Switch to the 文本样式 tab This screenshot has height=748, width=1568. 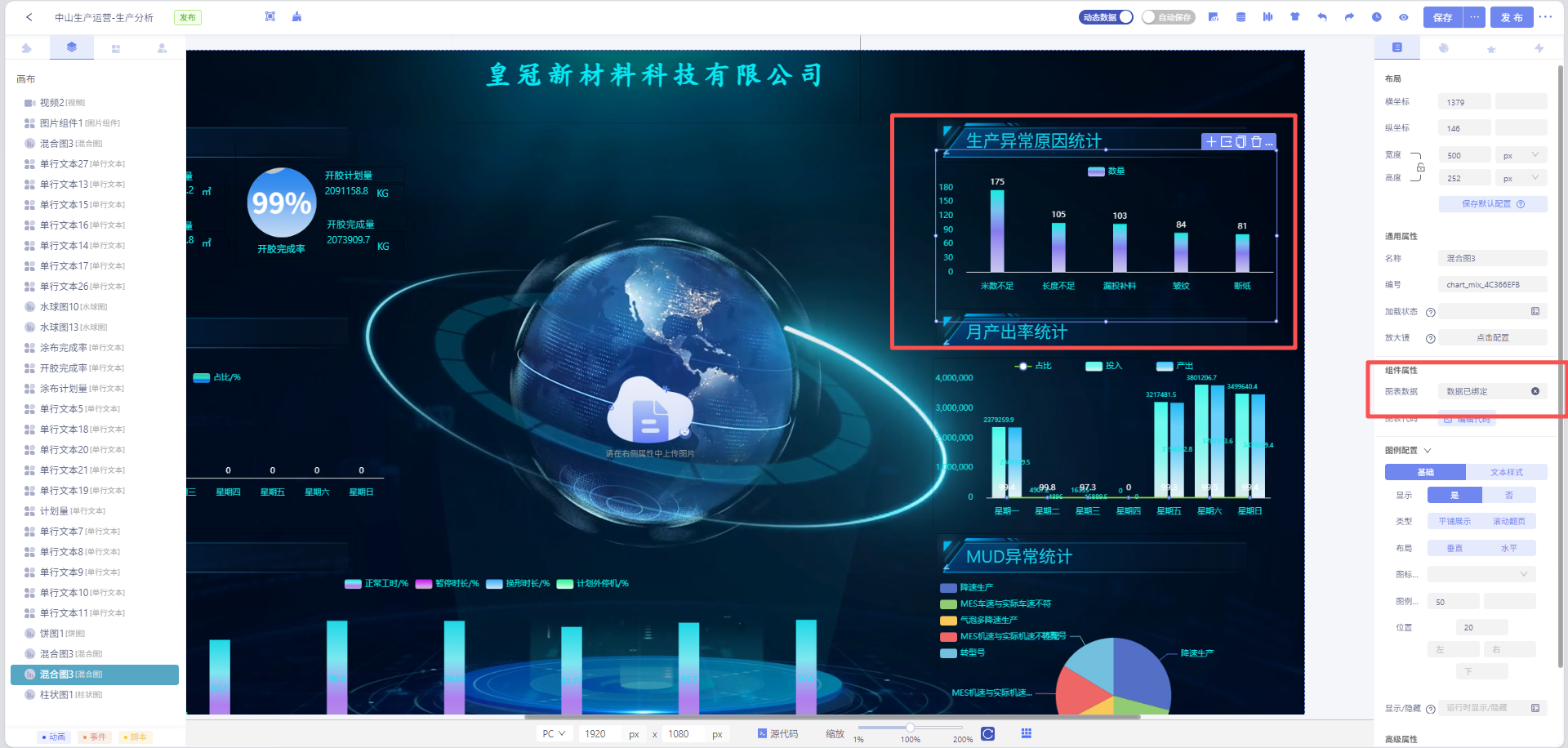point(1507,472)
